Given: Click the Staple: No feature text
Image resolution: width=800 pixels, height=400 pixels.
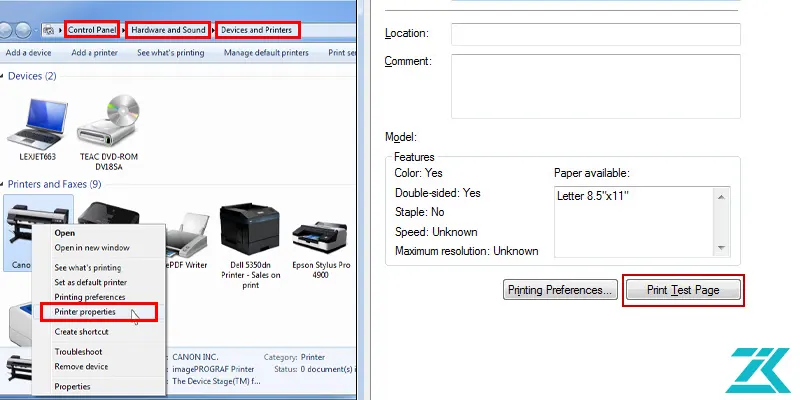Looking at the screenshot, I should (x=419, y=212).
